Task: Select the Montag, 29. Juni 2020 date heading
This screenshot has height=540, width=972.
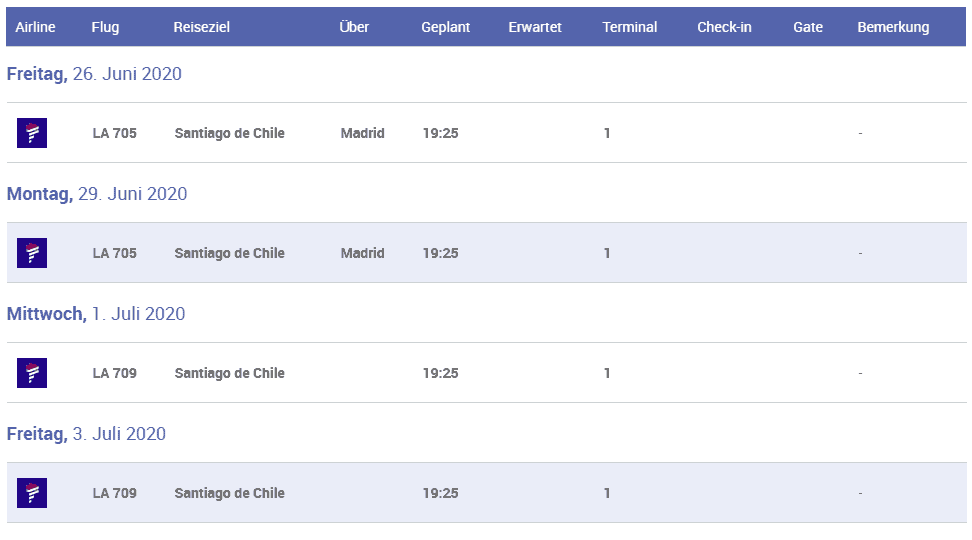Action: (x=97, y=194)
